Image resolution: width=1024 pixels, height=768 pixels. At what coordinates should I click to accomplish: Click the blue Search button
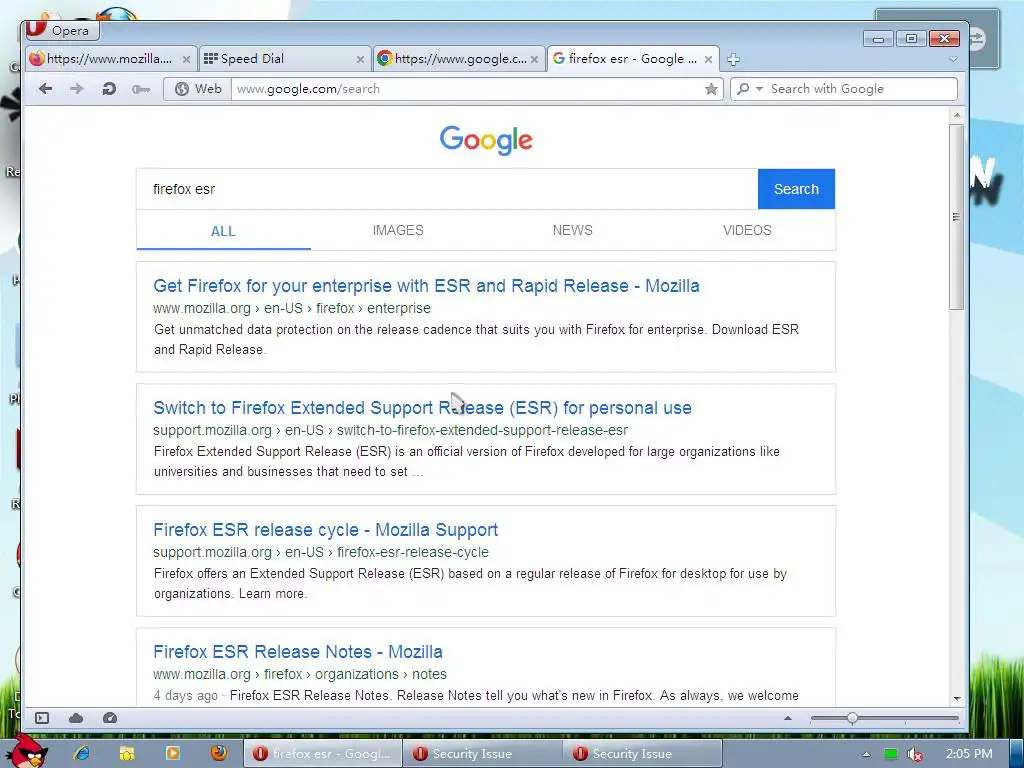(796, 189)
